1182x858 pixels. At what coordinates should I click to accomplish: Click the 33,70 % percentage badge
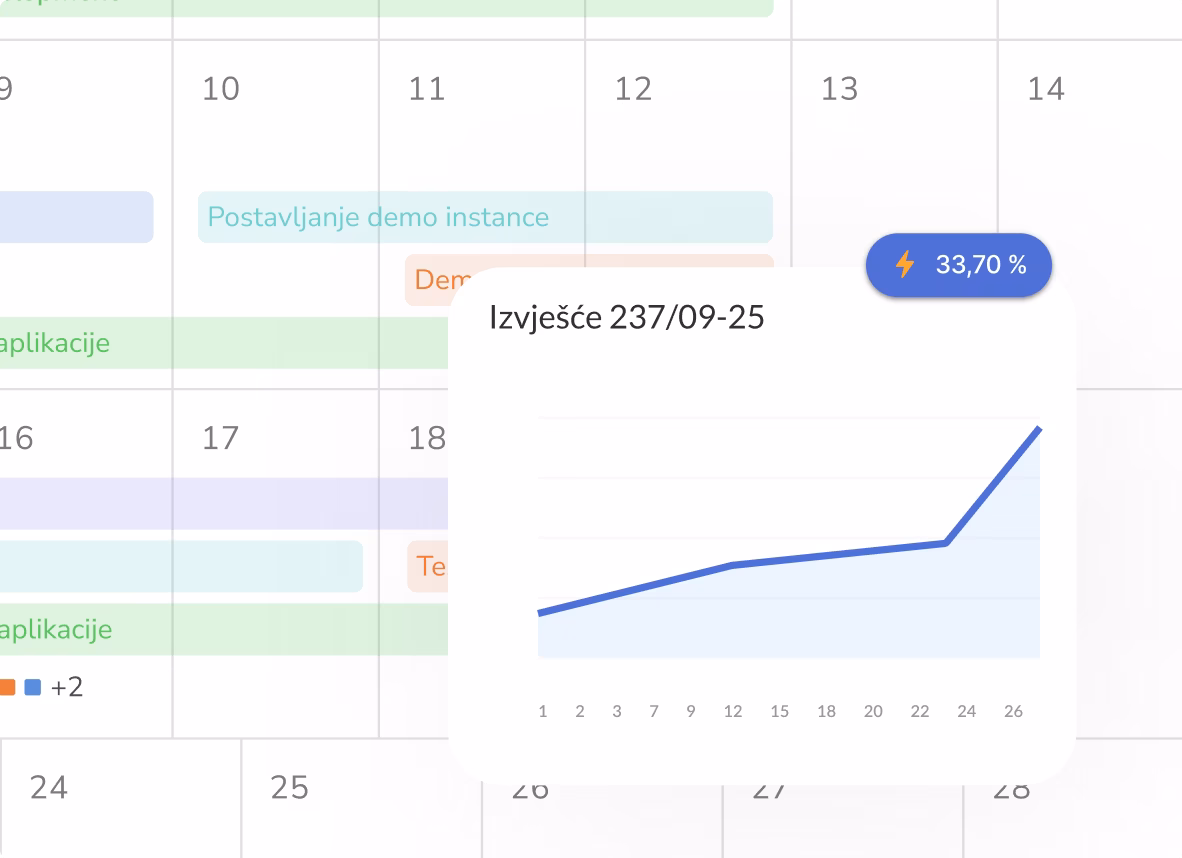coord(959,265)
